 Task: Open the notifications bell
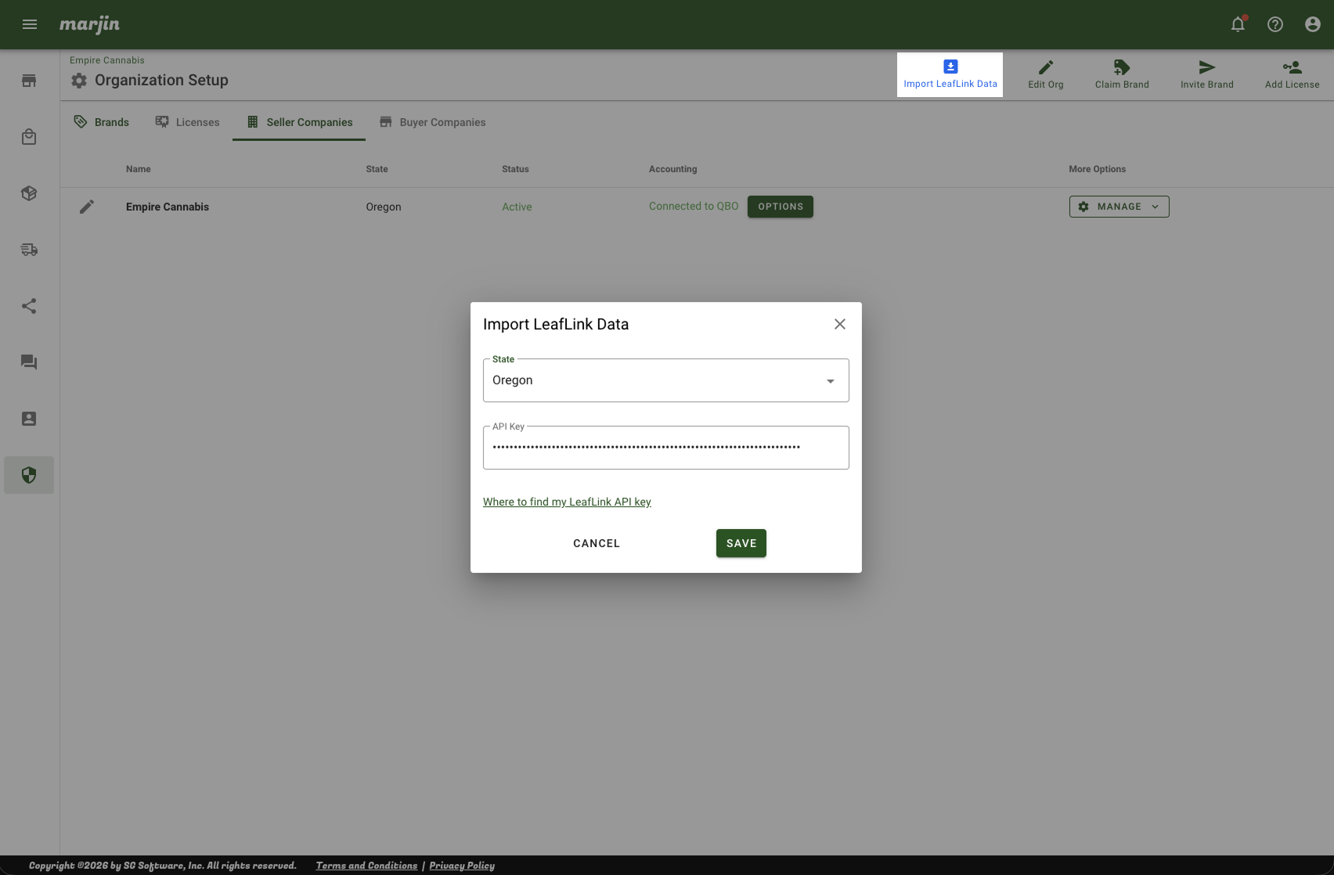[x=1238, y=24]
